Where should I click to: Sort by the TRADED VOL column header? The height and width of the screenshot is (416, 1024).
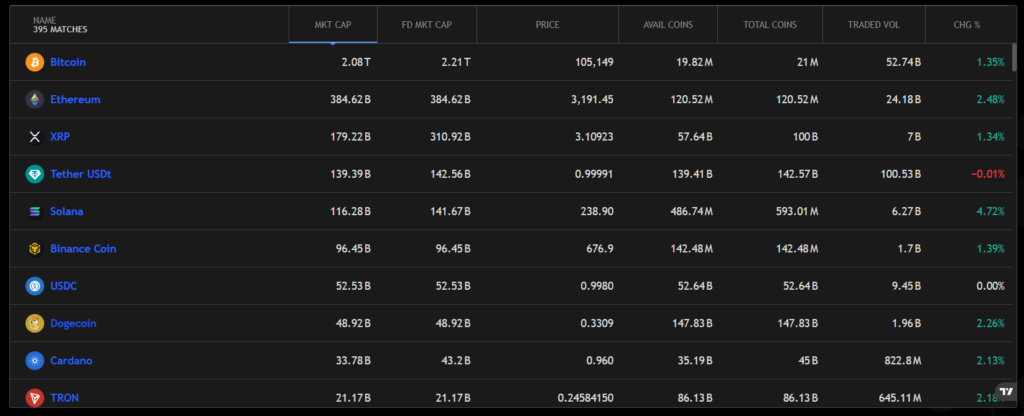click(874, 25)
